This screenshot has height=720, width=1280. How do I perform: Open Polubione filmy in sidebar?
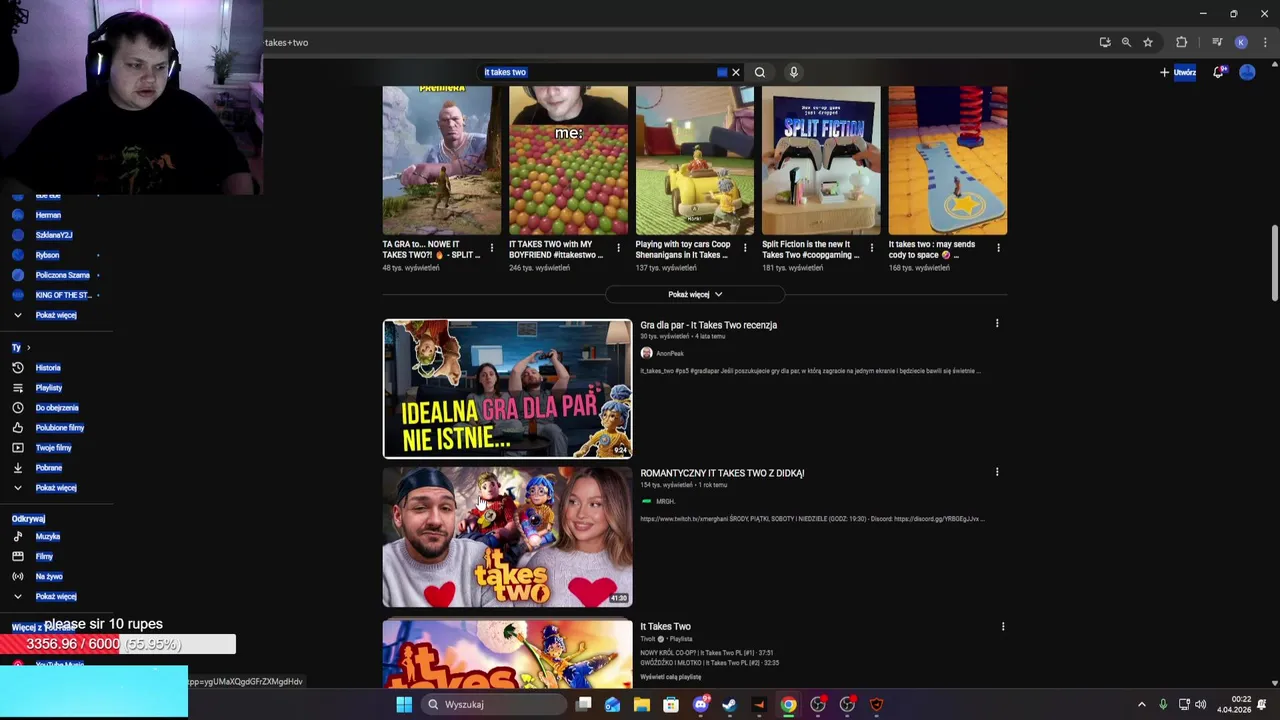point(60,428)
